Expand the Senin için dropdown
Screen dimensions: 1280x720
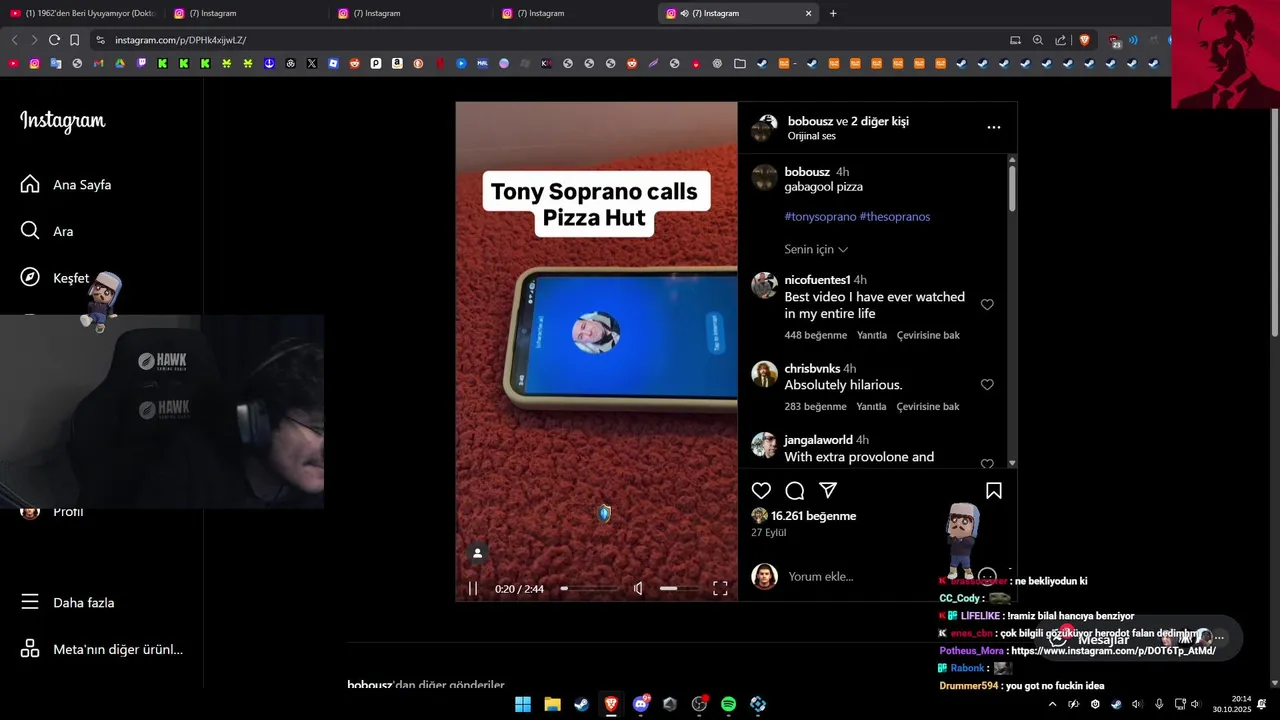(816, 249)
